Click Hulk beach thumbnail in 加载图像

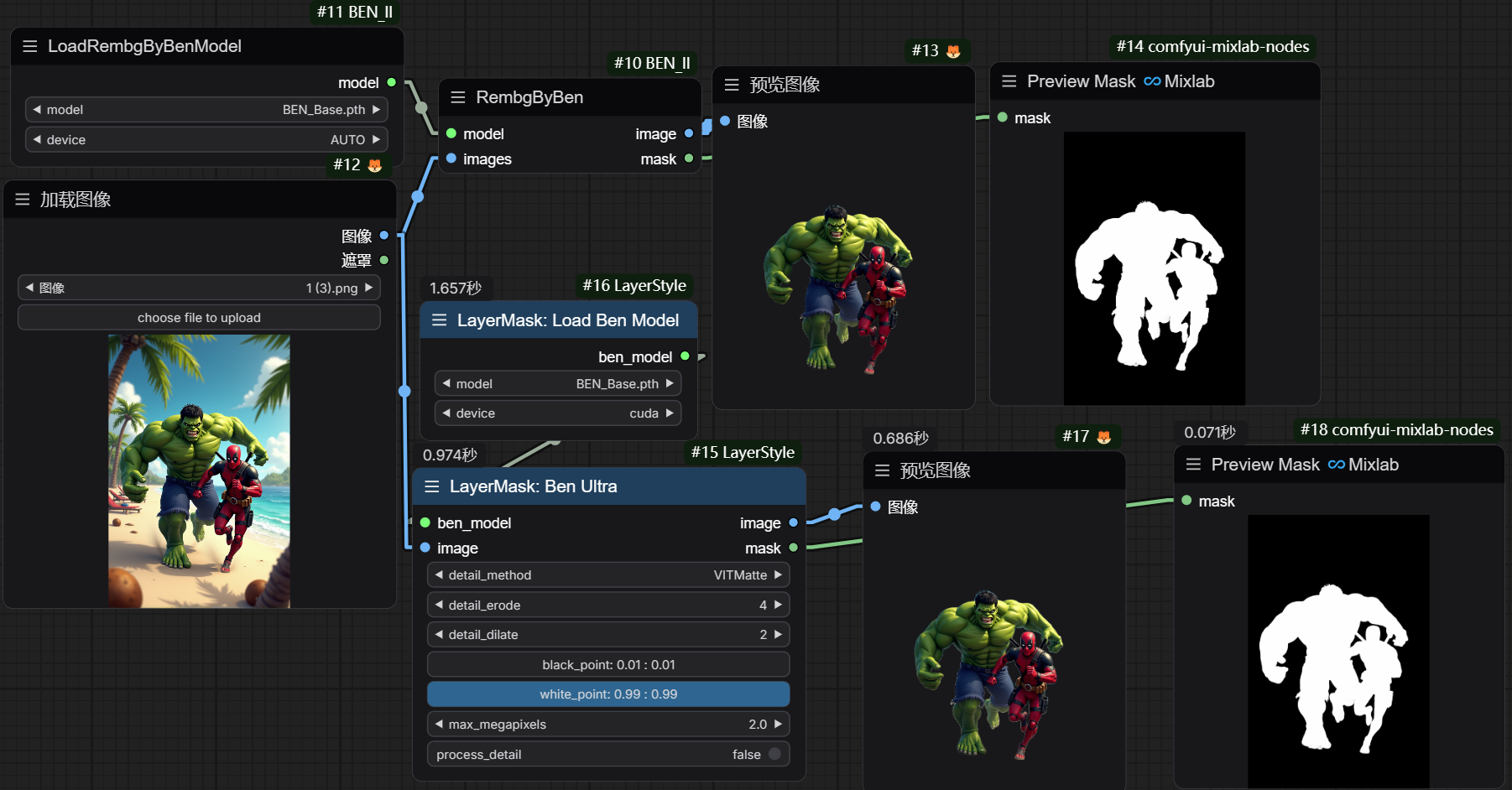199,471
